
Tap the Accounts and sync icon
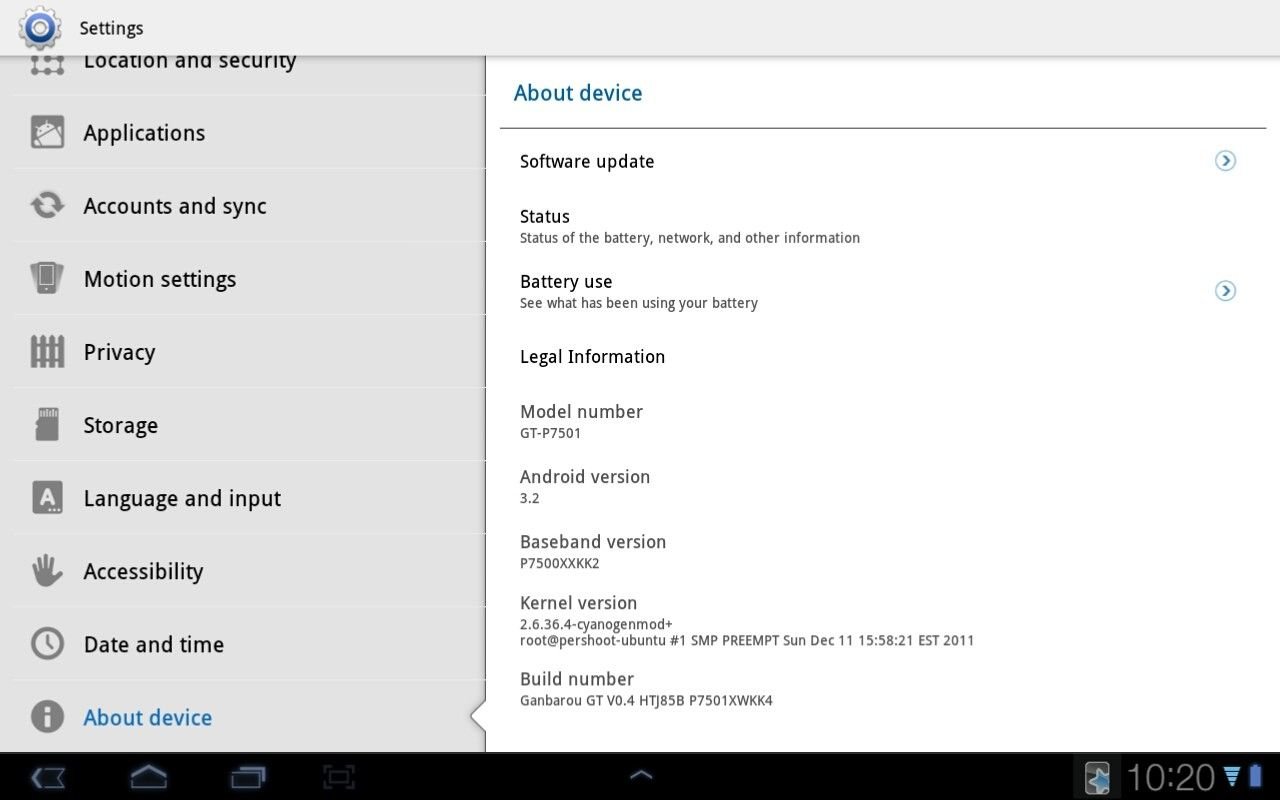[x=47, y=206]
